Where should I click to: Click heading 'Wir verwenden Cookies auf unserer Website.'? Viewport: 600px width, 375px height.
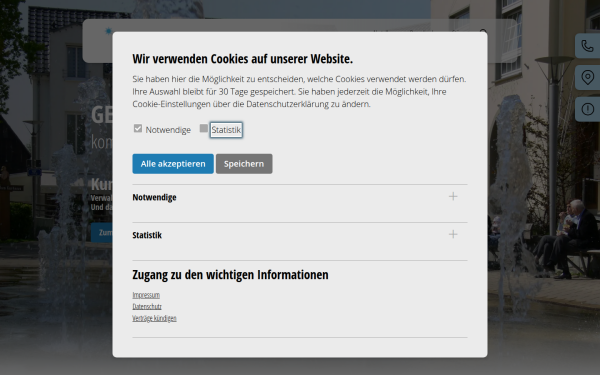[243, 59]
